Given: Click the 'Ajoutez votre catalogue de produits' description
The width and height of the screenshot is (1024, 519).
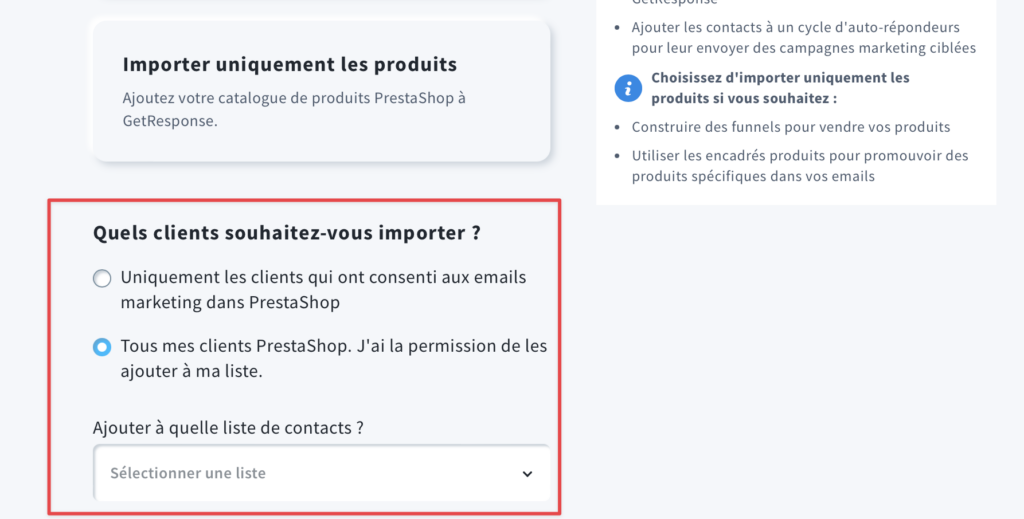Looking at the screenshot, I should coord(294,109).
